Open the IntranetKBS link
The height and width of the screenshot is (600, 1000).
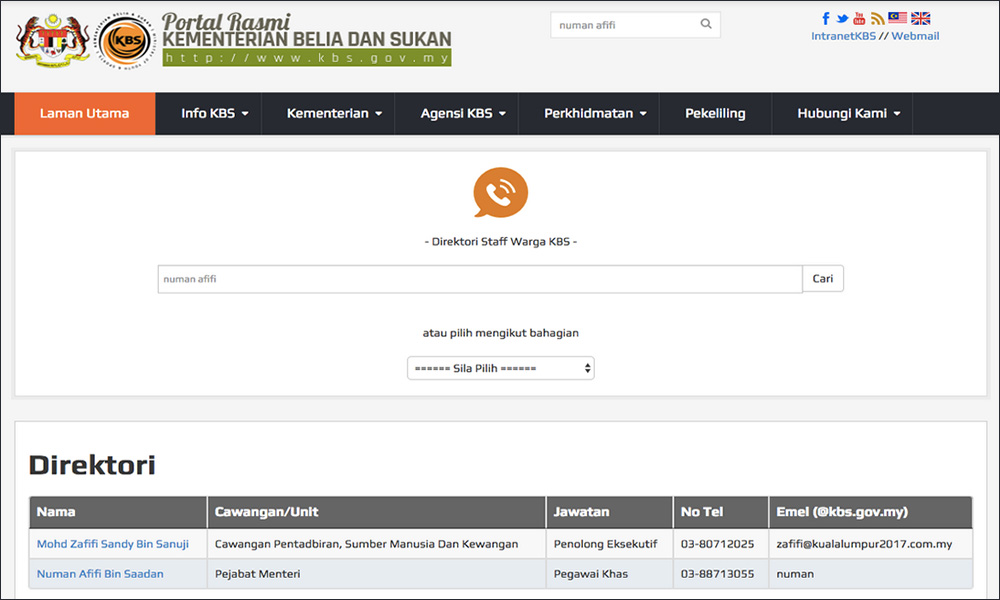point(843,36)
